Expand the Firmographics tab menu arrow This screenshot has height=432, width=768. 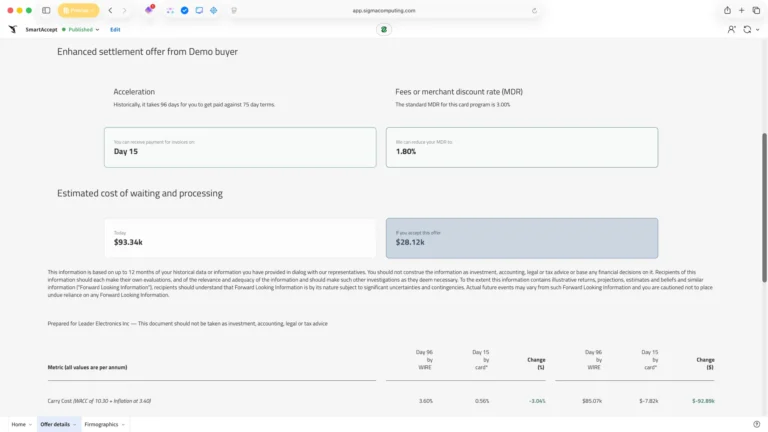(x=123, y=424)
